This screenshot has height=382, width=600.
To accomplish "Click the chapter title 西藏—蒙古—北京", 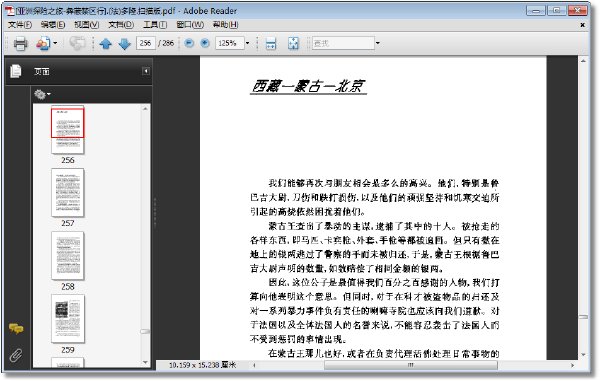I will point(308,86).
